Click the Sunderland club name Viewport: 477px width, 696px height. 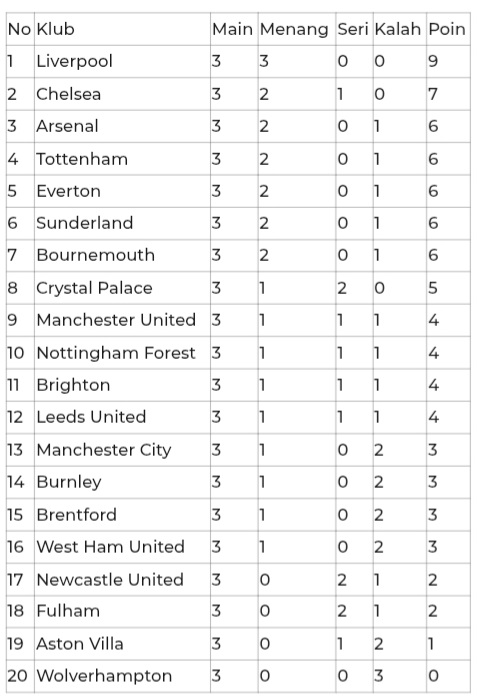coord(85,223)
